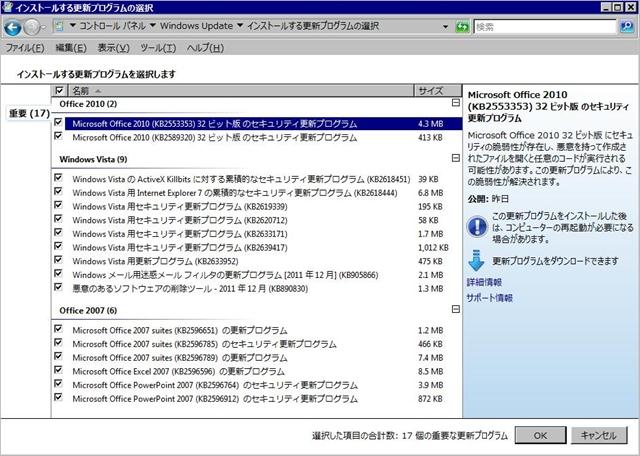Uncheck Office 2007 suites KB2596789 update
Screen dimensions: 640x456
point(58,356)
